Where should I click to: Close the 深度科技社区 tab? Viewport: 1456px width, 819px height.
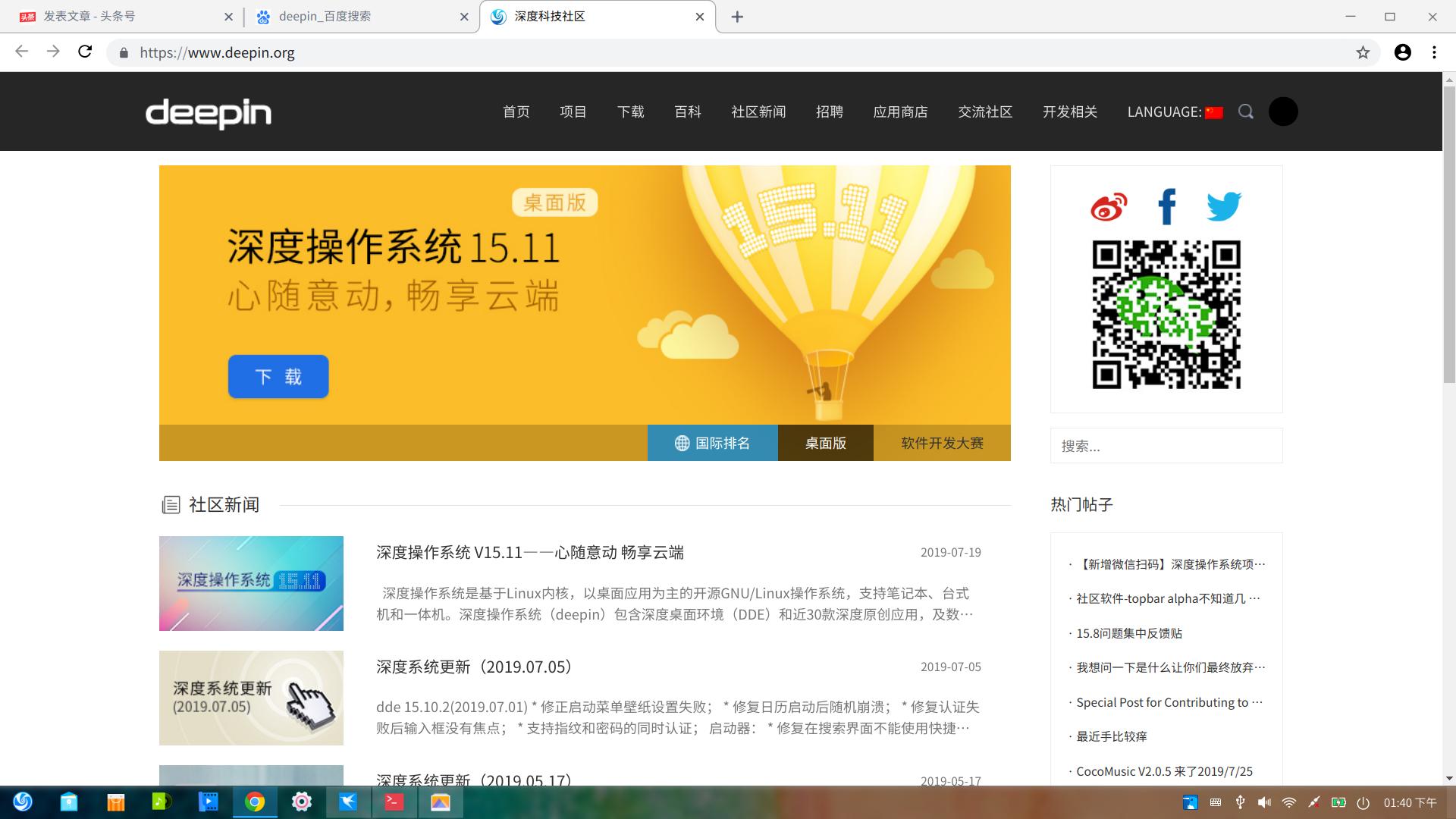pyautogui.click(x=699, y=17)
